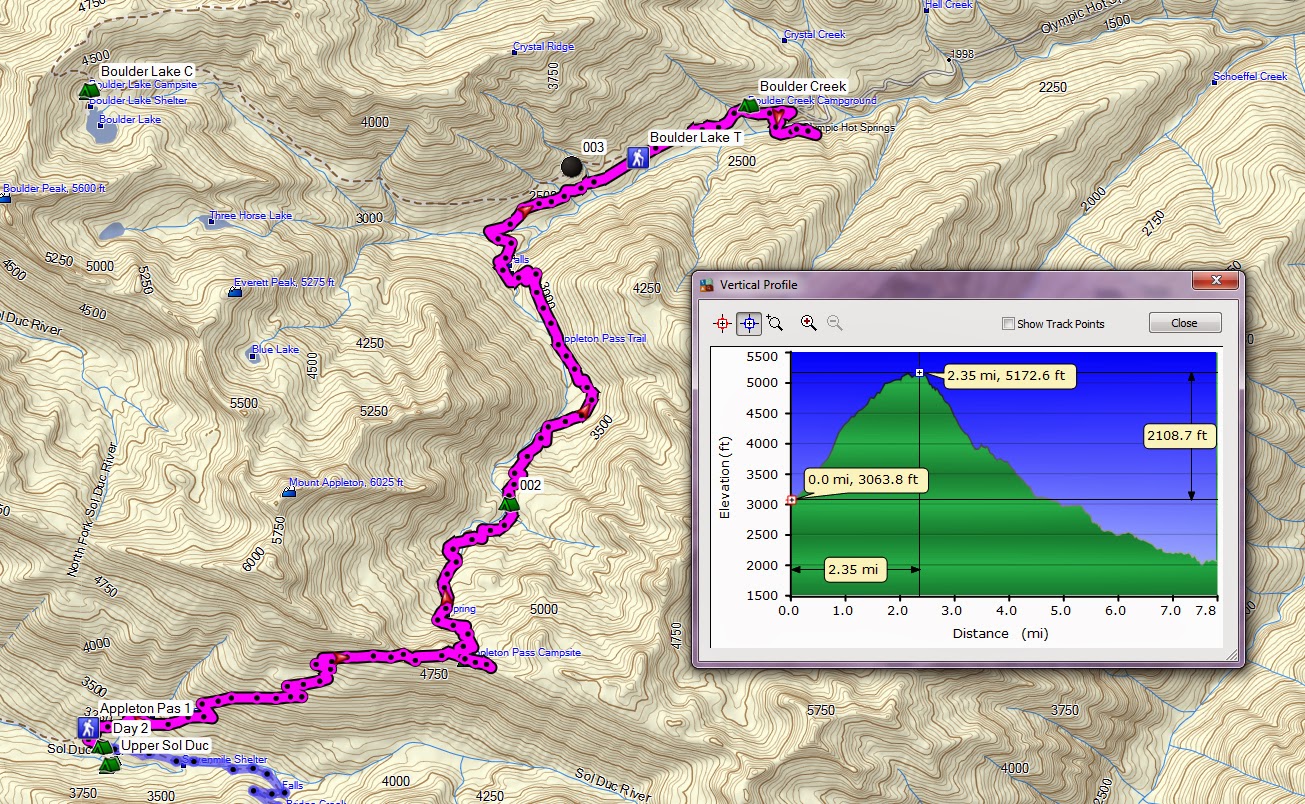
Task: Click the Boulder Lake T waypoint label
Action: point(696,138)
